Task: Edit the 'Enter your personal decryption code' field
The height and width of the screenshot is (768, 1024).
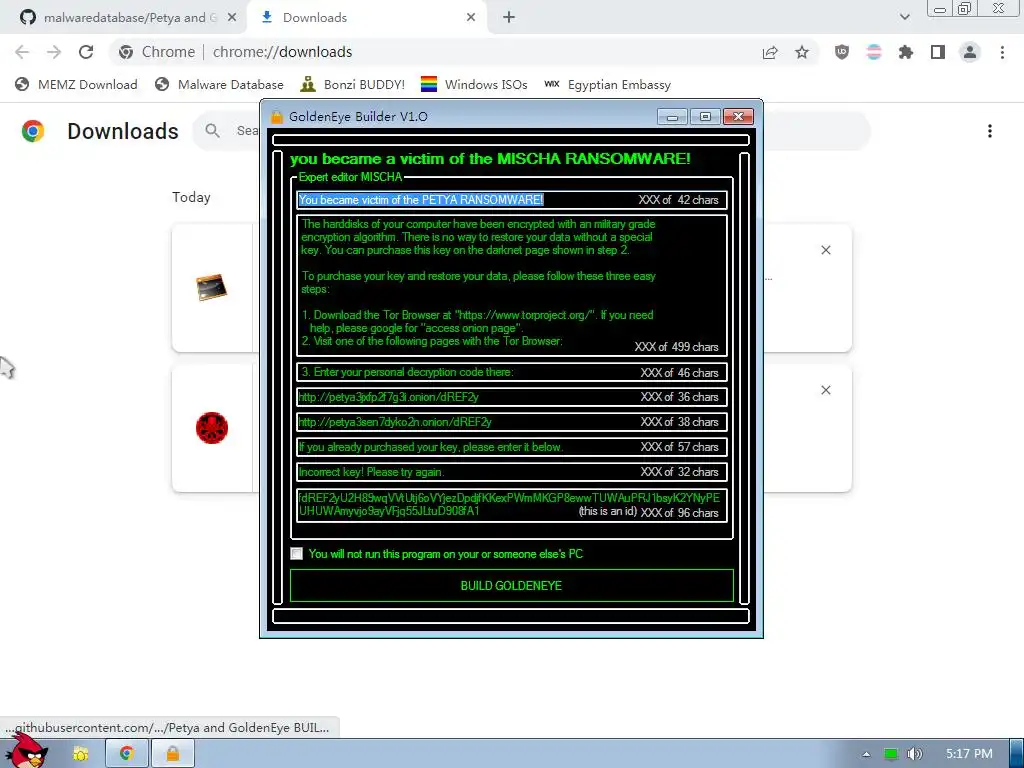Action: pos(511,372)
